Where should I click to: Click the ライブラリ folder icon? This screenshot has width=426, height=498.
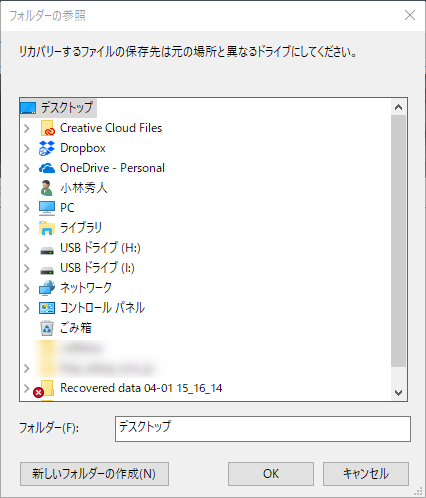pos(47,228)
